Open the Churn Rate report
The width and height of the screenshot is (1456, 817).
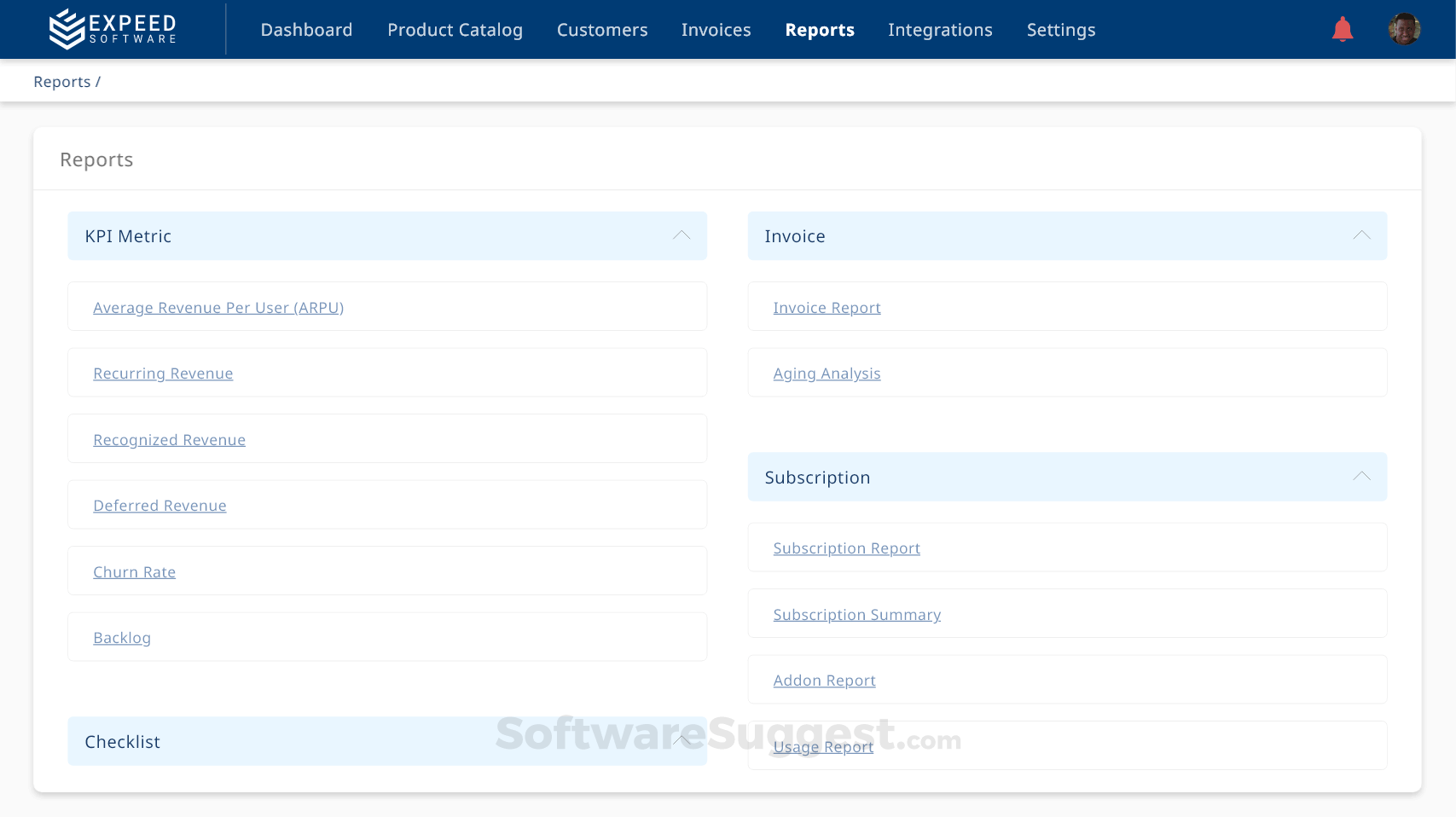pos(134,571)
